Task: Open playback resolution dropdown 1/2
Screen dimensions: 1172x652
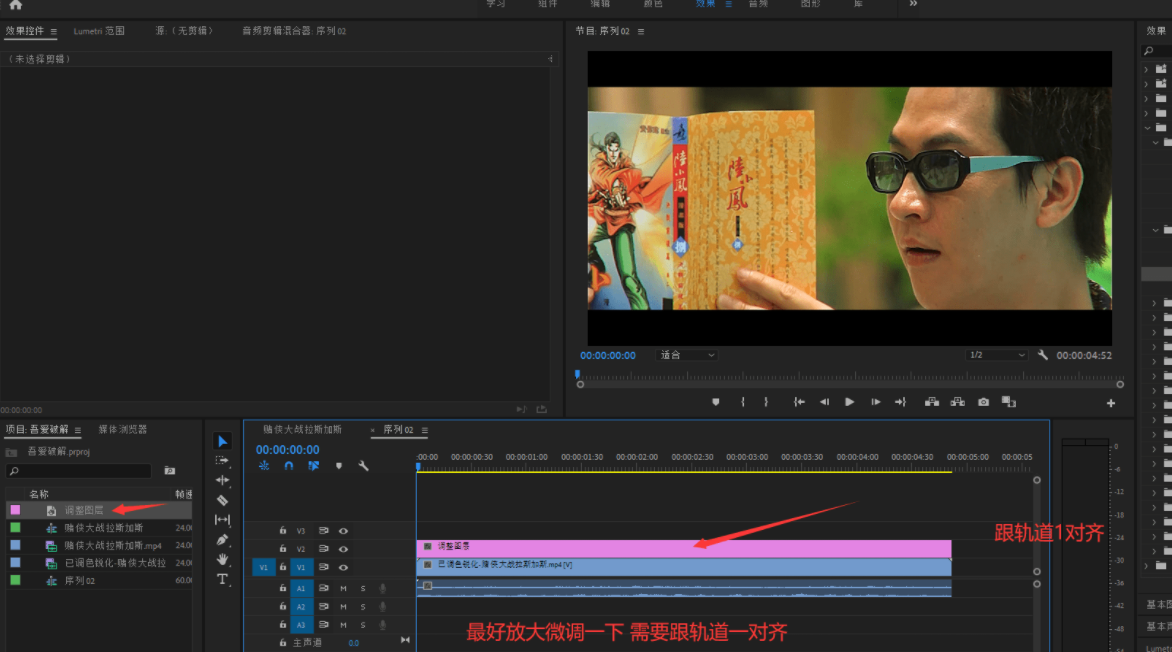Action: pos(996,355)
